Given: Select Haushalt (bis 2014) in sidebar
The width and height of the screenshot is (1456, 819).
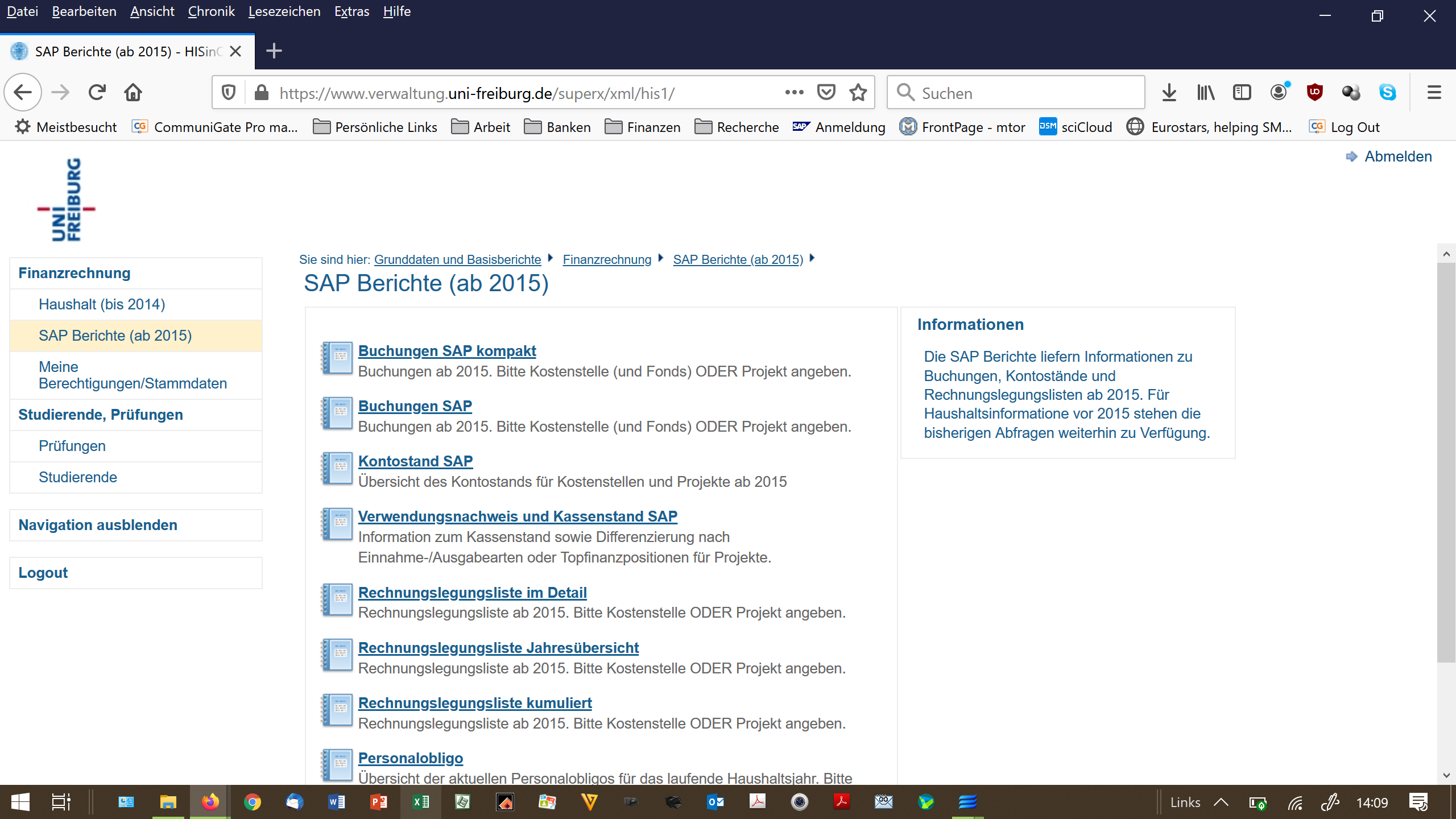Looking at the screenshot, I should [x=136, y=304].
